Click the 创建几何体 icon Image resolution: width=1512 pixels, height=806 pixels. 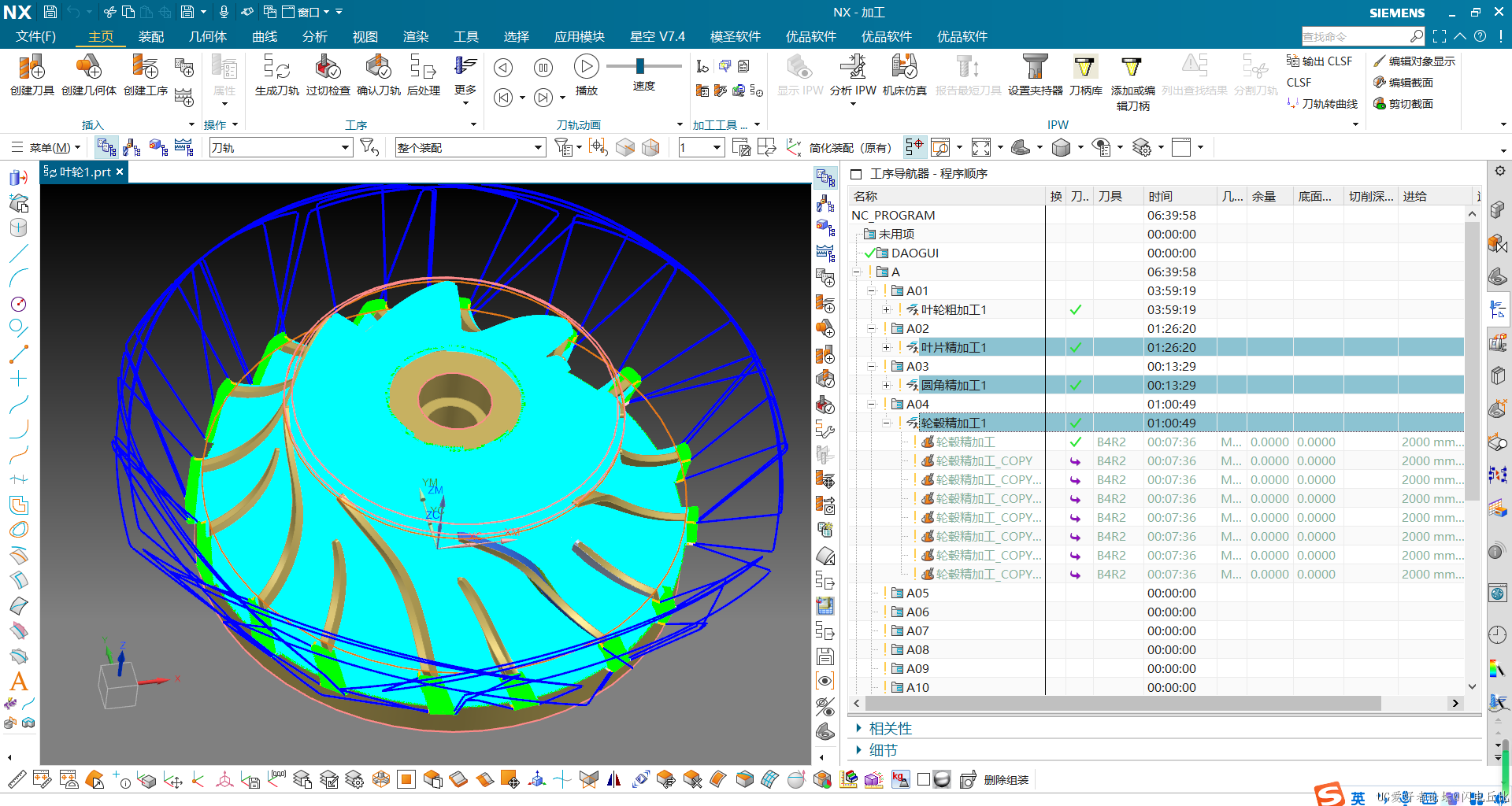88,76
